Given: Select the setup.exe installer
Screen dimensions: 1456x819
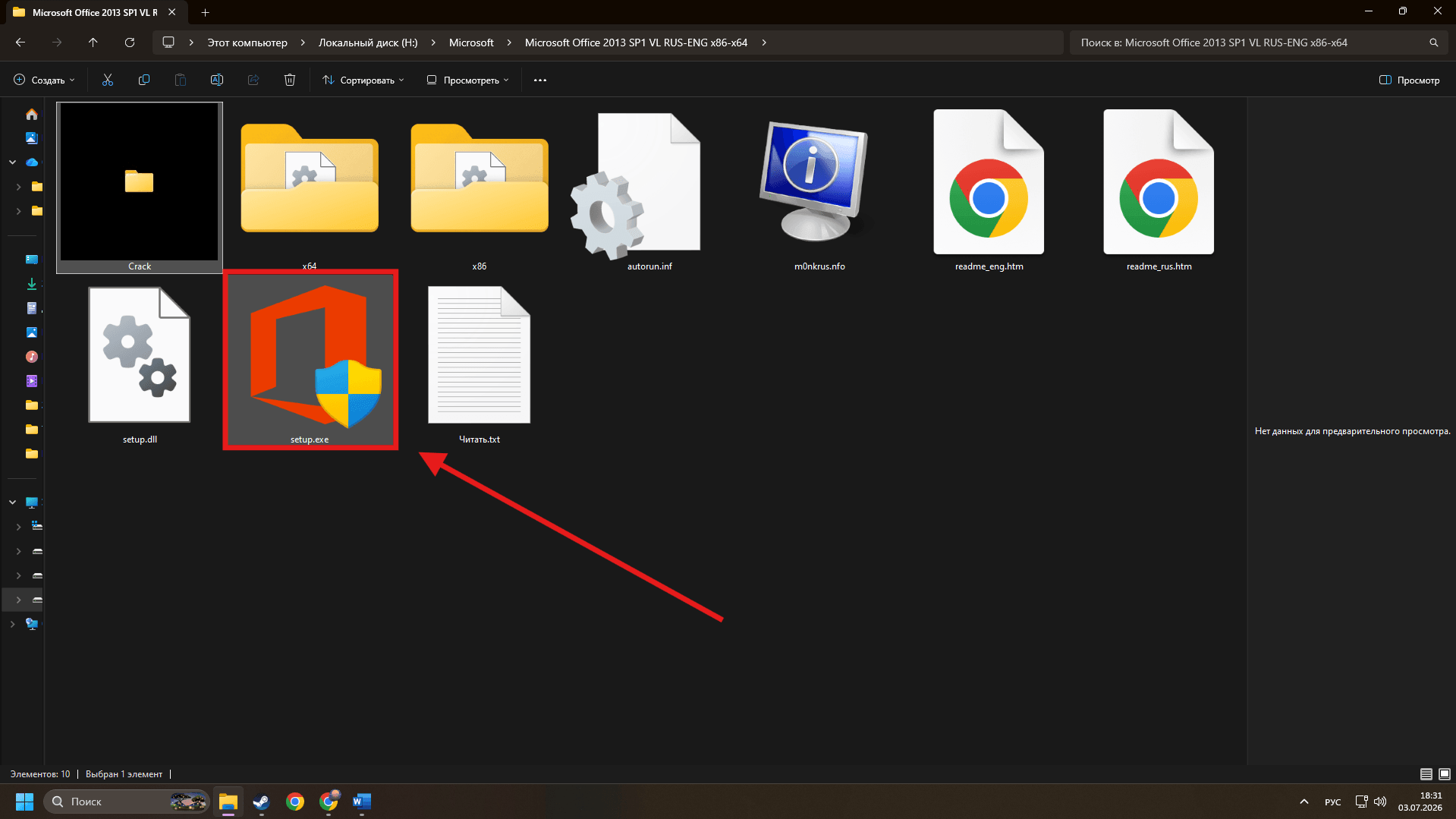Looking at the screenshot, I should [x=310, y=361].
